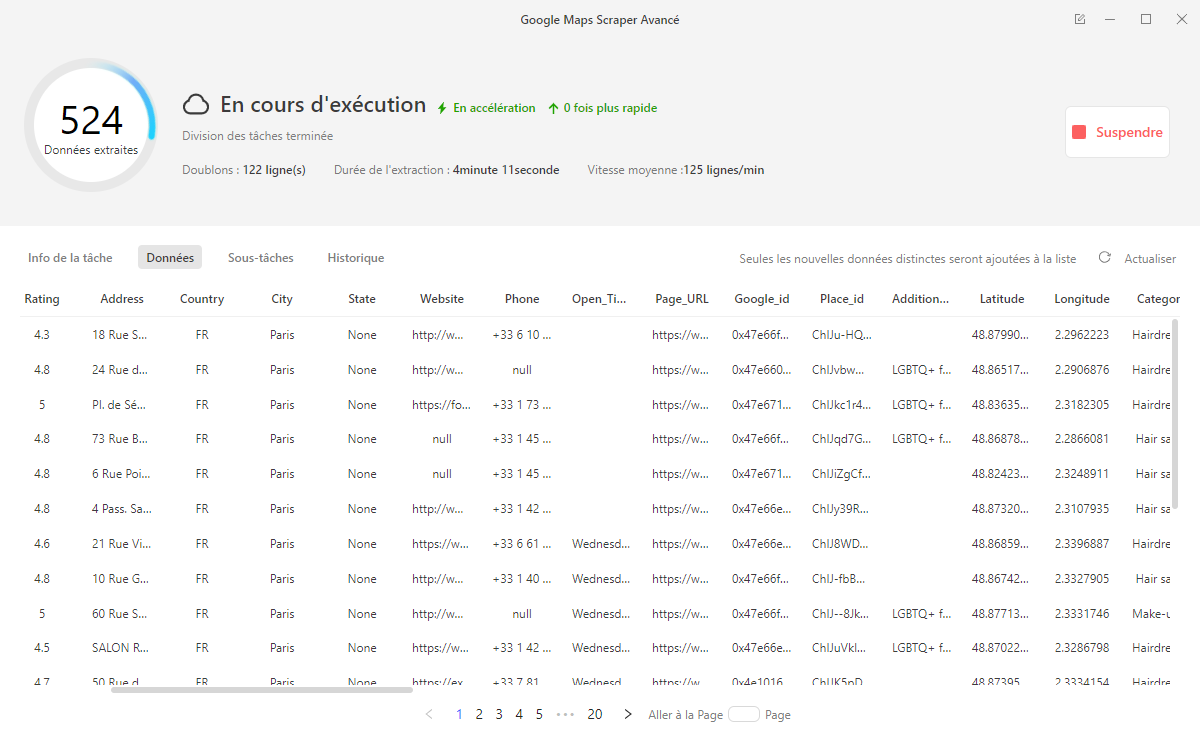Select the Données tab
This screenshot has height=734, width=1200.
[169, 257]
